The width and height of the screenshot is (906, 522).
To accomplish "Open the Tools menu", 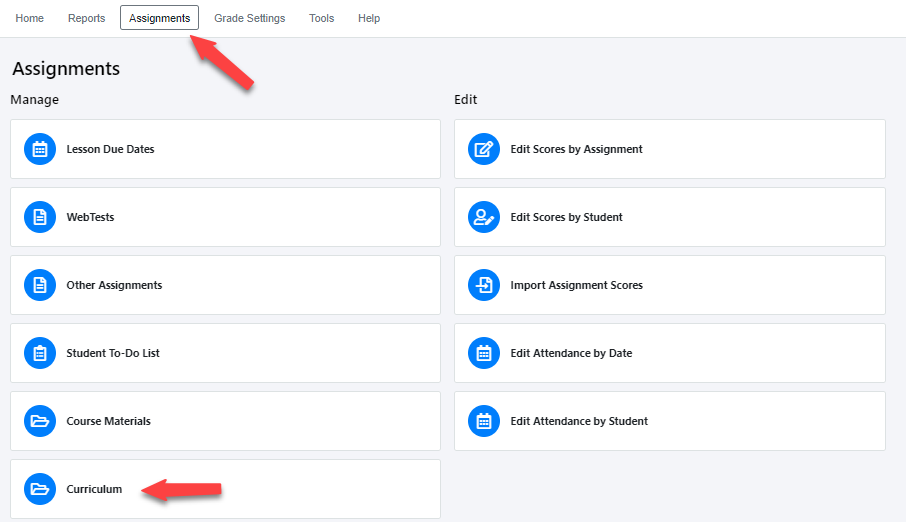I will (x=321, y=18).
